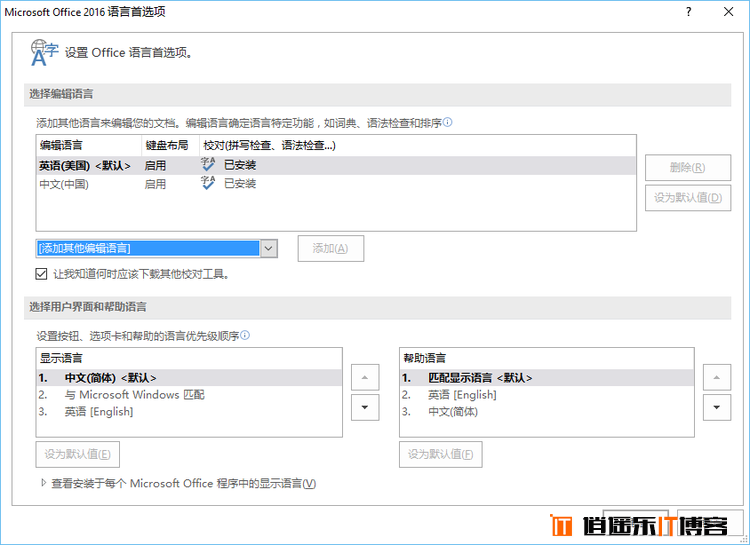Select 中文(简体) <默认> in display language list
The image size is (750, 545).
pyautogui.click(x=189, y=378)
